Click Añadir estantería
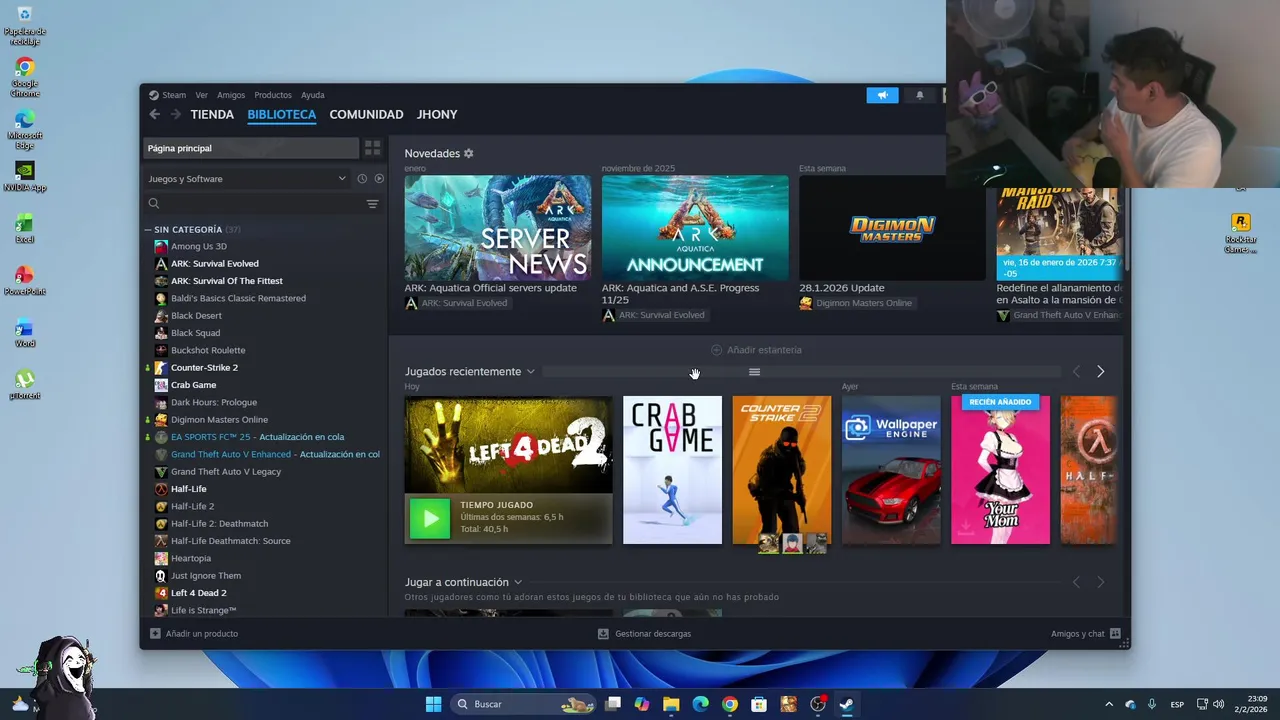Viewport: 1280px width, 720px height. pyautogui.click(x=756, y=350)
